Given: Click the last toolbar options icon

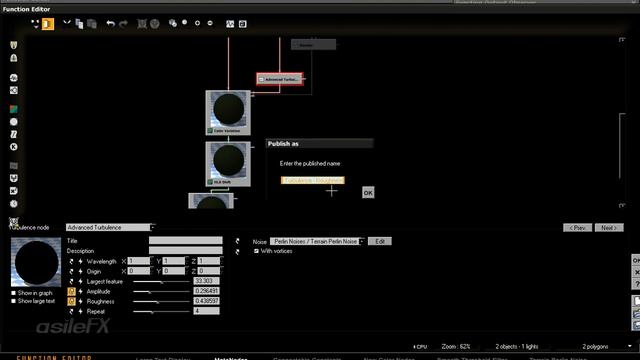Looking at the screenshot, I should coord(242,24).
